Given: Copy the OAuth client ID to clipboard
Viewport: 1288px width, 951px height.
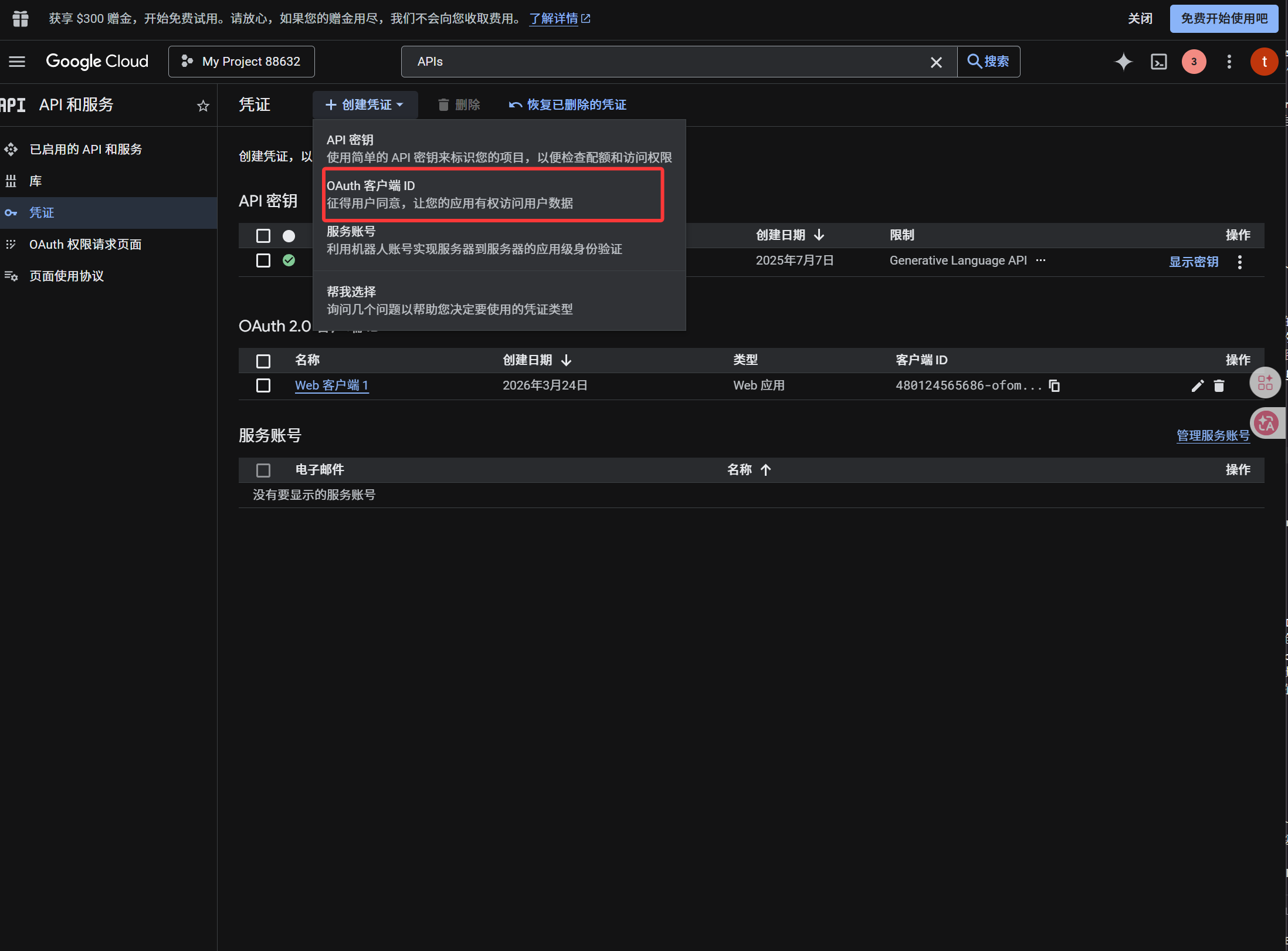Looking at the screenshot, I should [1054, 385].
